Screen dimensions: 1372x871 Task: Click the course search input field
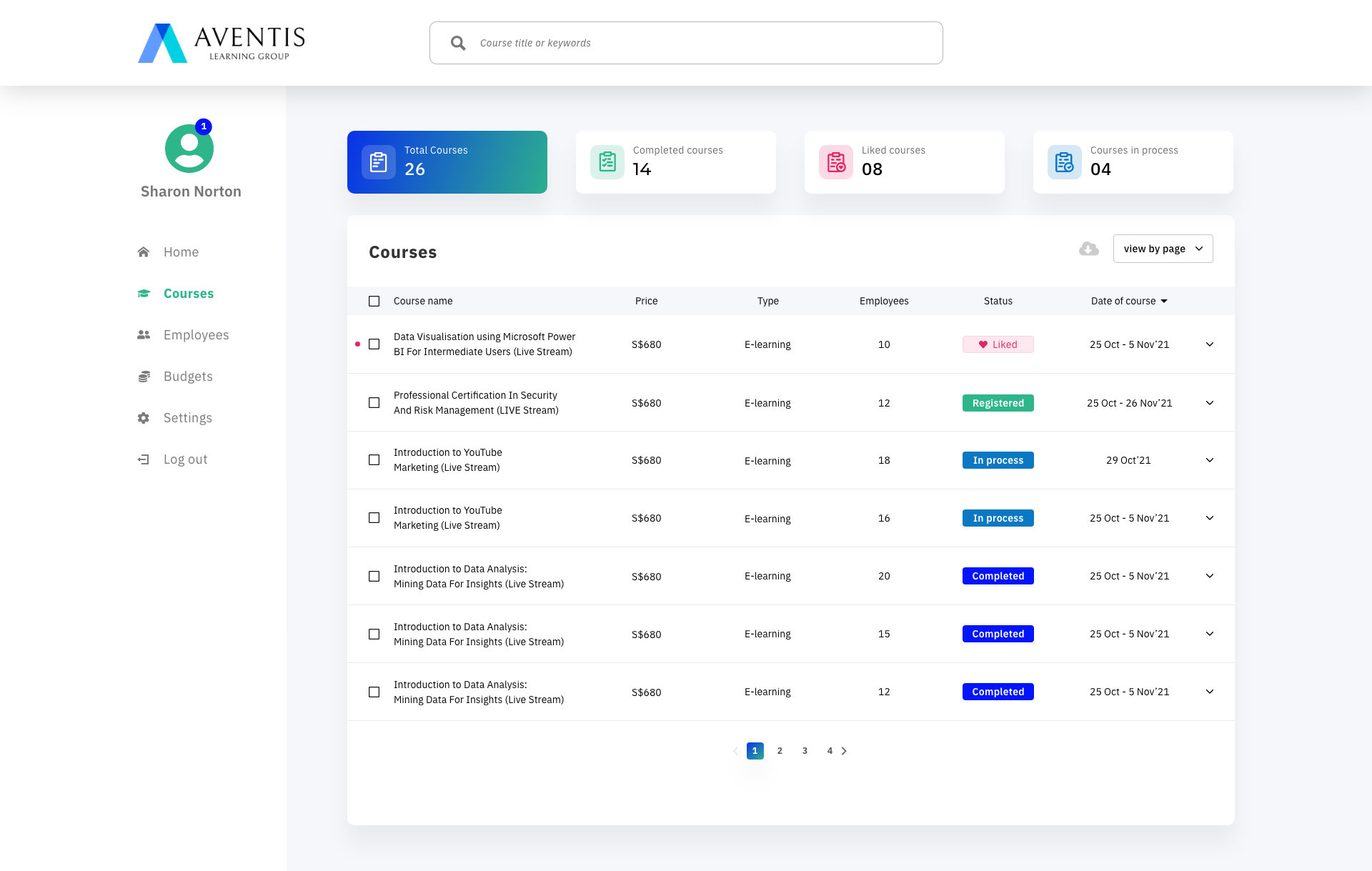click(x=686, y=43)
